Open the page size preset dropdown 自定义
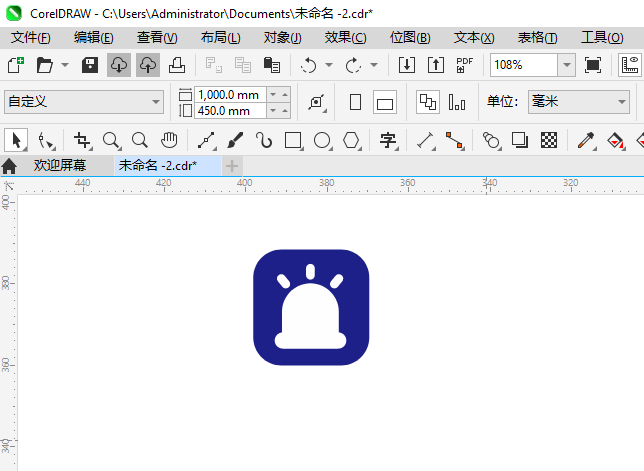This screenshot has width=644, height=471. (84, 102)
